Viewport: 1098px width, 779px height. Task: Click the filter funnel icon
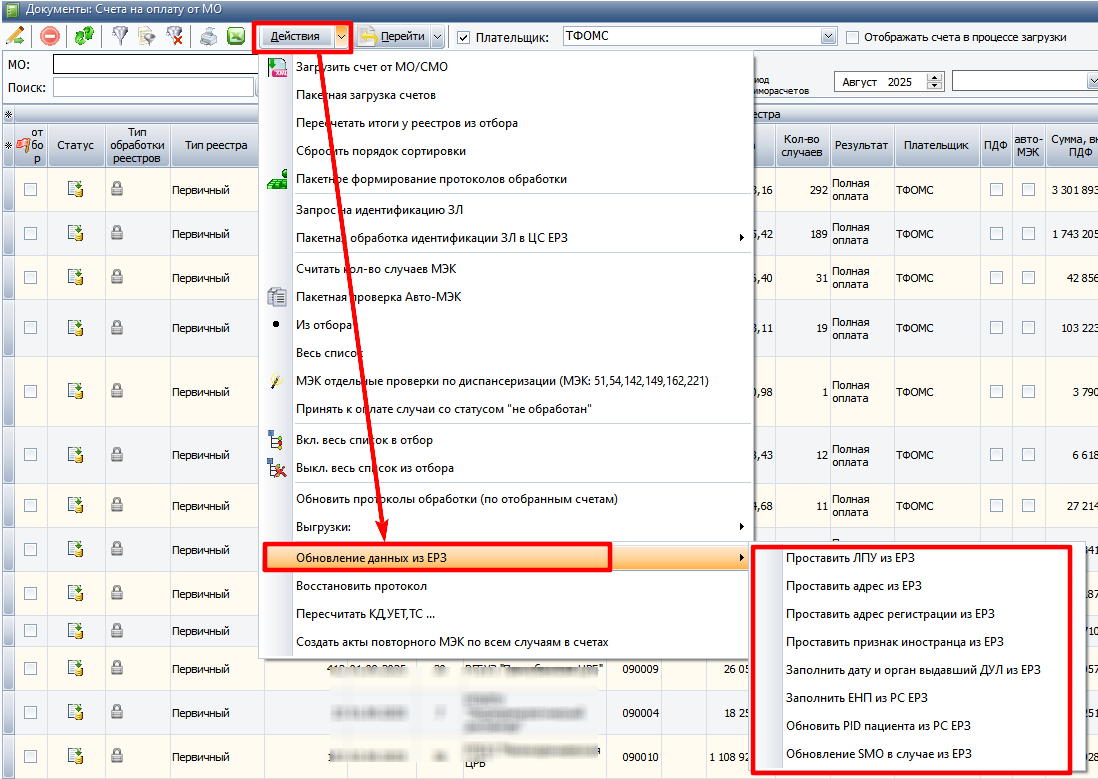click(x=120, y=36)
